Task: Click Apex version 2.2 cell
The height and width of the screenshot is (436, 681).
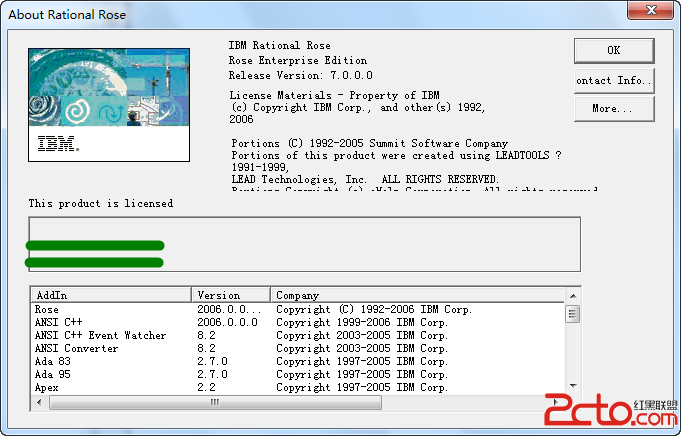Action: click(x=206, y=387)
